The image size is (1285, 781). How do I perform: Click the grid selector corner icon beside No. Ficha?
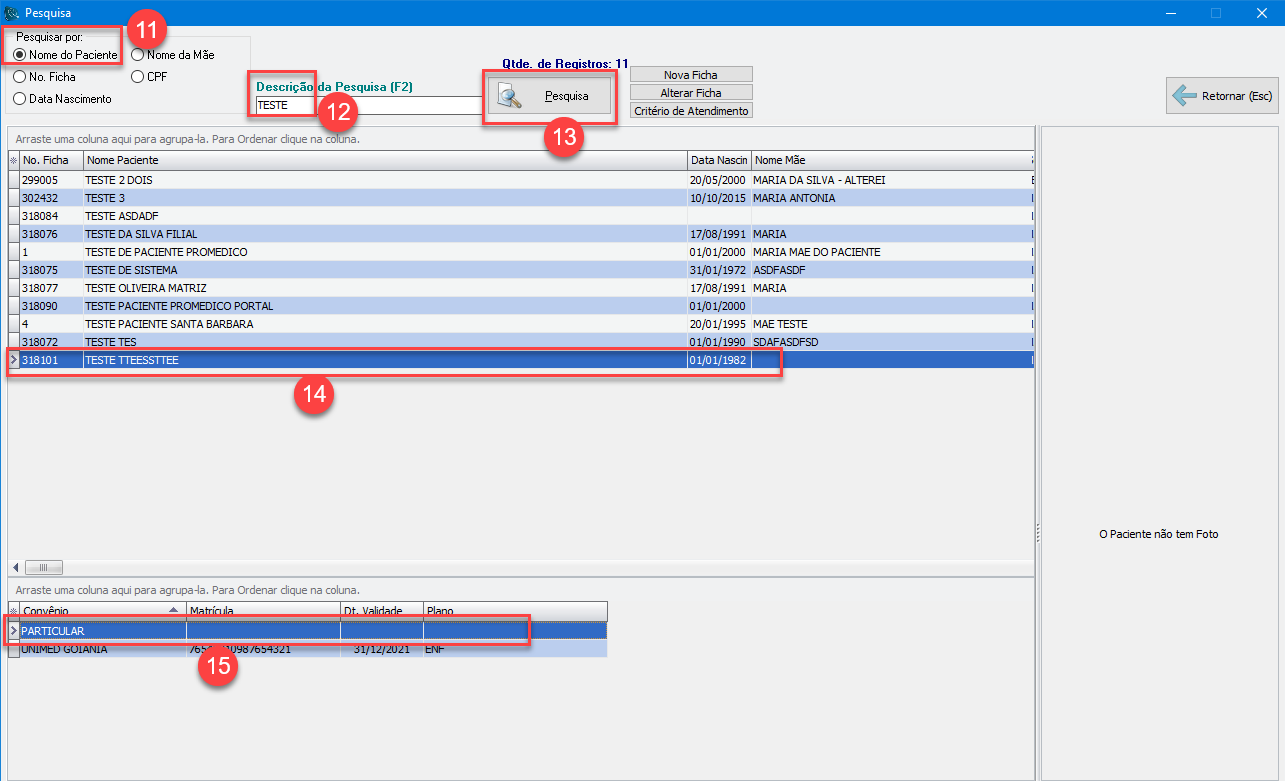coord(14,160)
